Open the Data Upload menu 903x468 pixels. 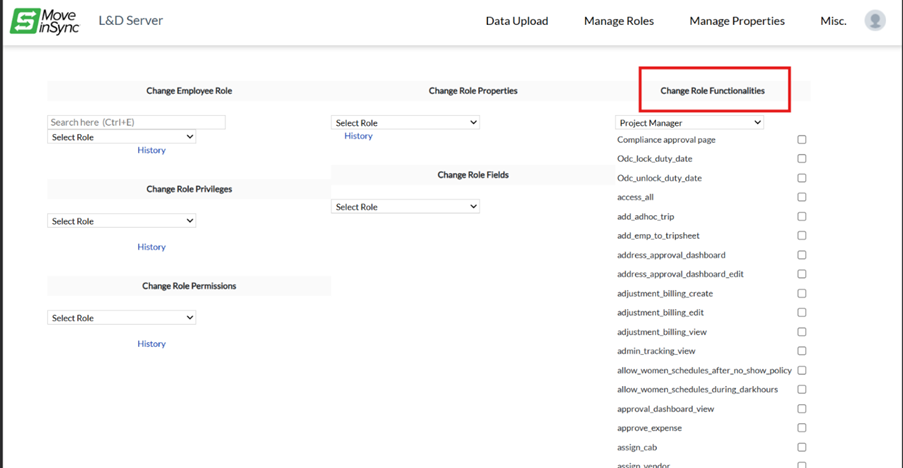(517, 21)
